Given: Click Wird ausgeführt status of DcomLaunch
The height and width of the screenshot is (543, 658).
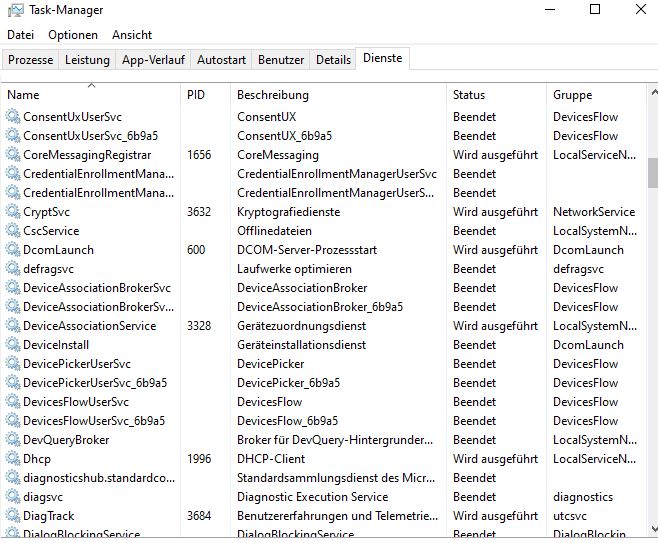Looking at the screenshot, I should tap(495, 250).
